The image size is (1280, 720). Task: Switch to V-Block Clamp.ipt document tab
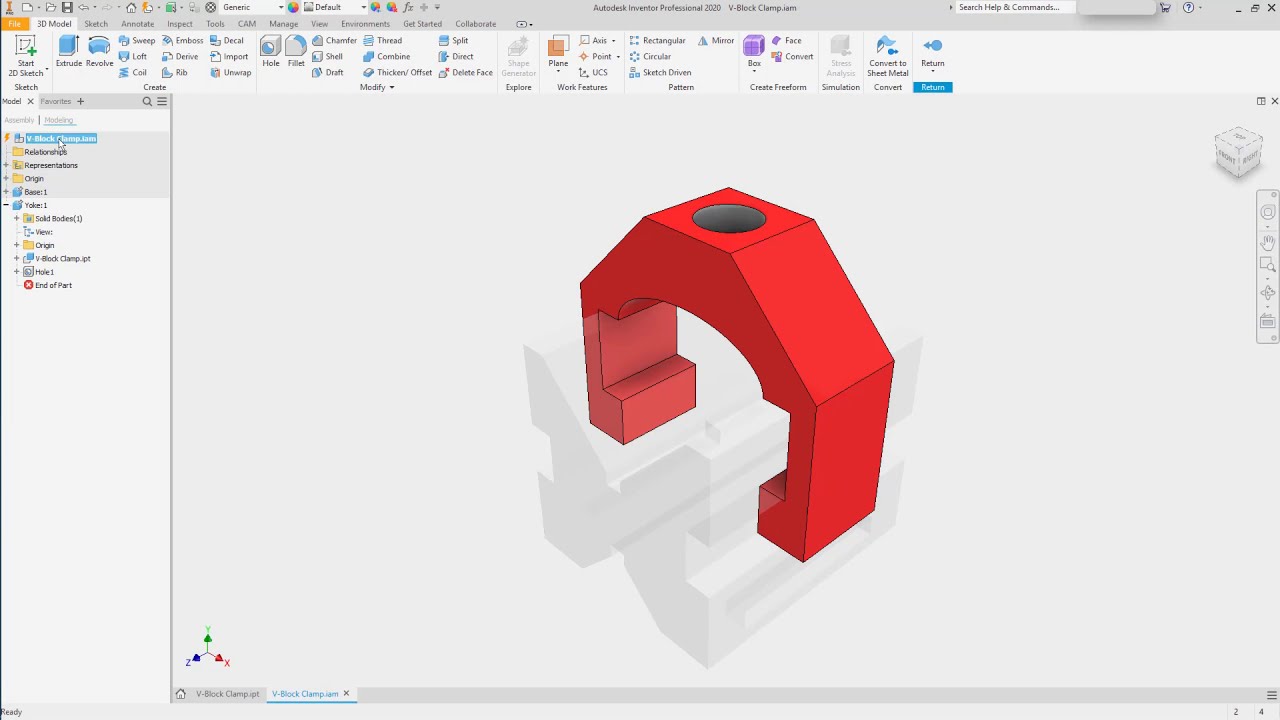(x=227, y=694)
